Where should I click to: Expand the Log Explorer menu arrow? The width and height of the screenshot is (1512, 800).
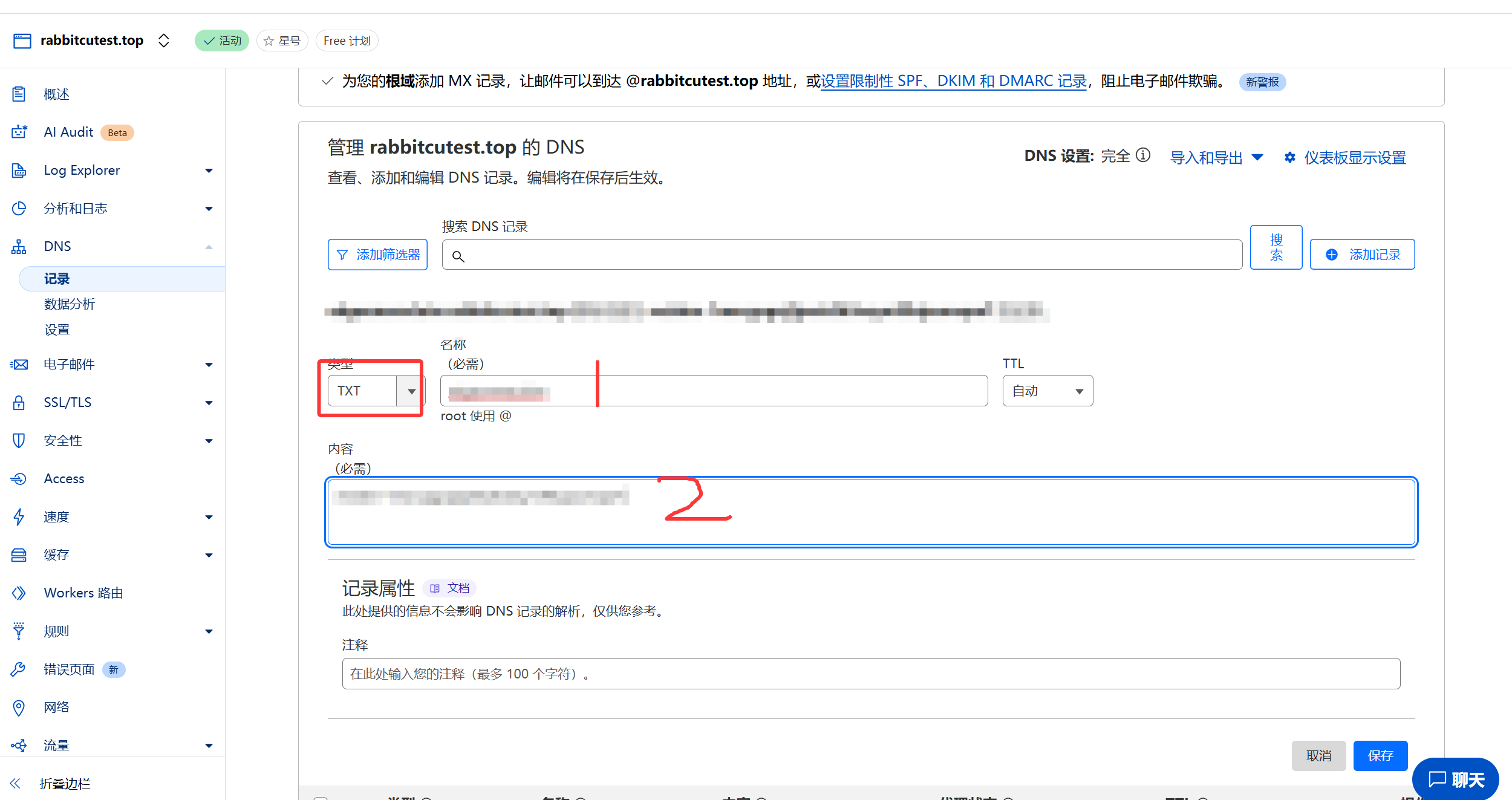pyautogui.click(x=209, y=171)
